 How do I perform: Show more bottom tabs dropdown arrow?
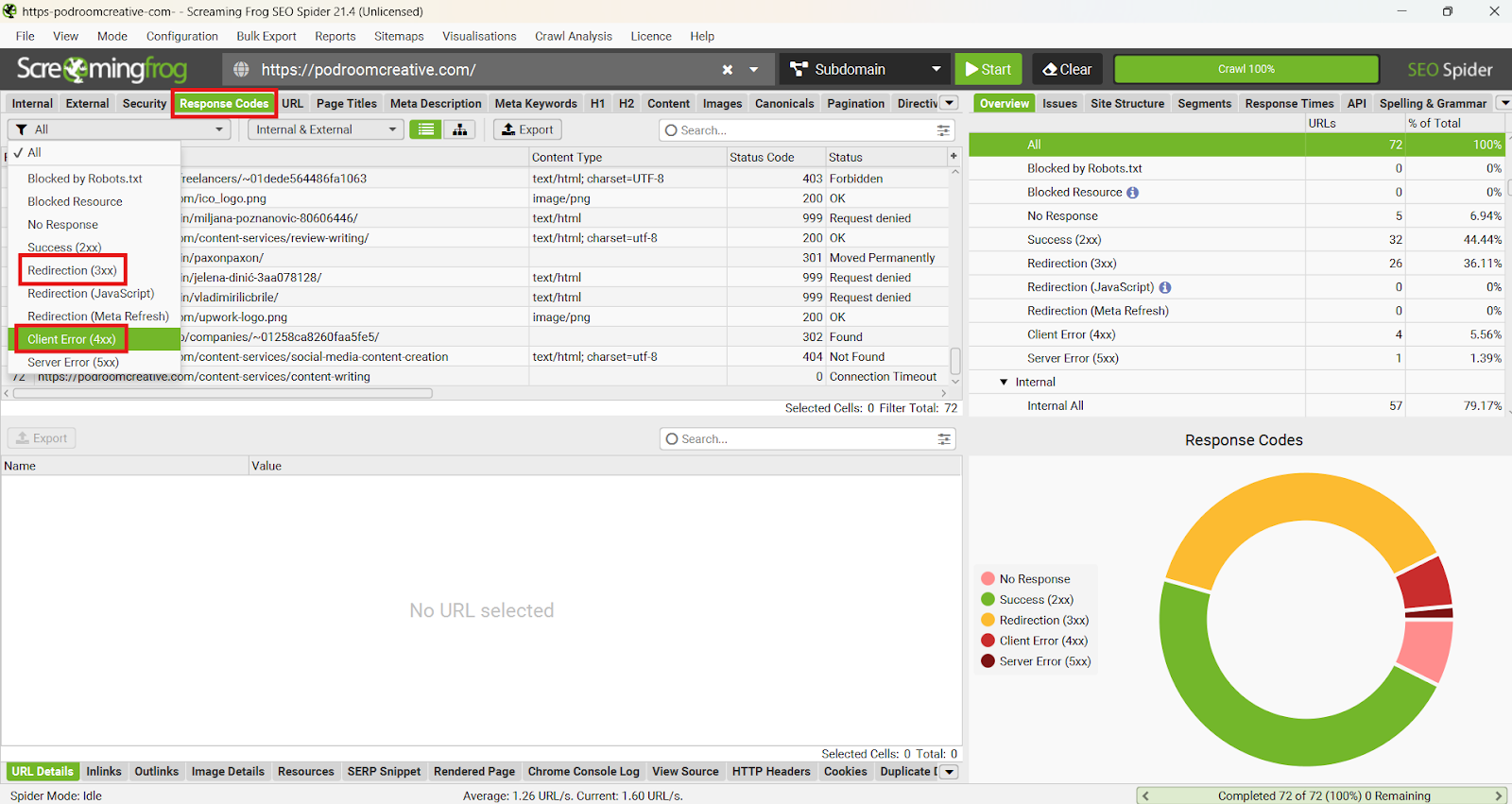950,772
